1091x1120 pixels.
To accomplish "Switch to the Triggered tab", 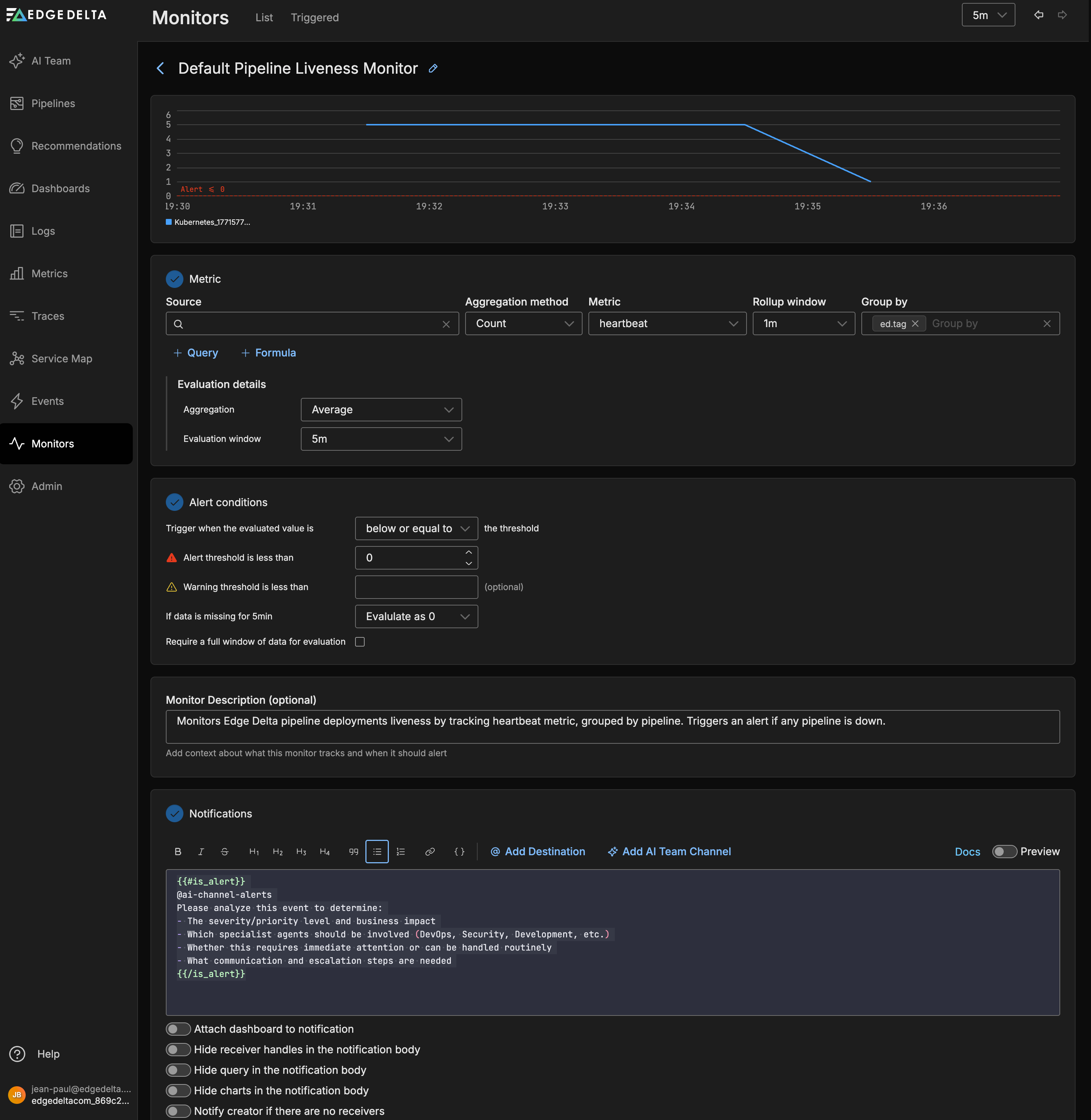I will [x=314, y=17].
